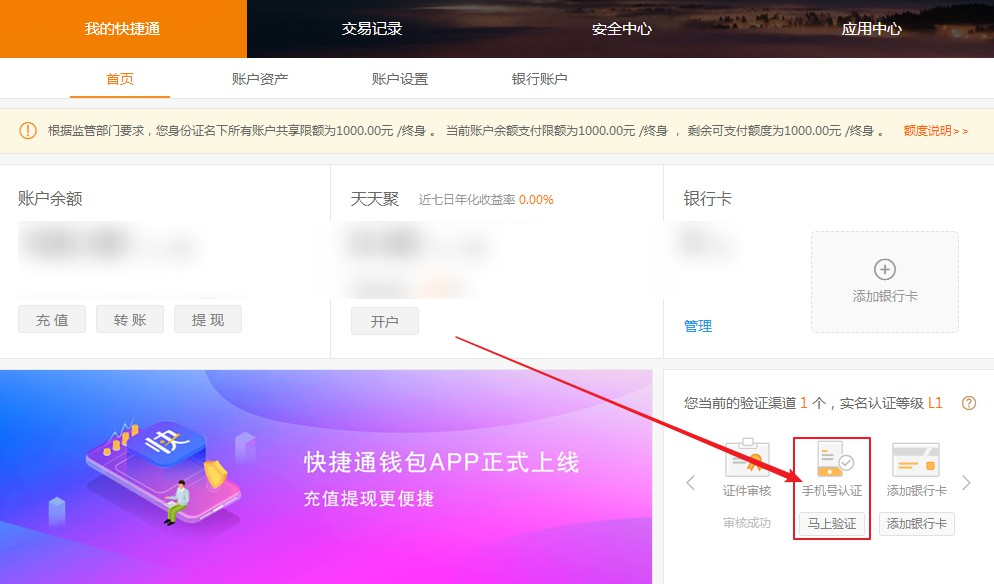Expand more verification channels with right arrow
Viewport: 994px width, 584px height.
(969, 482)
